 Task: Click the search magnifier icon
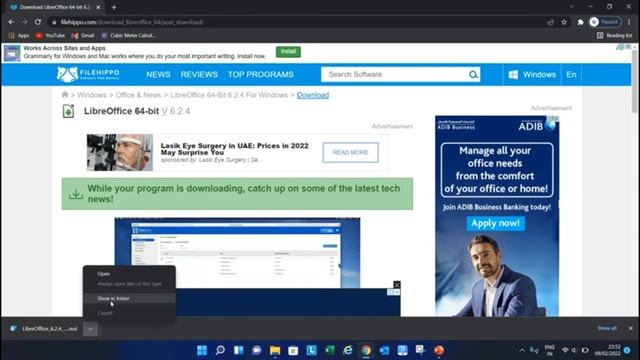[x=473, y=74]
